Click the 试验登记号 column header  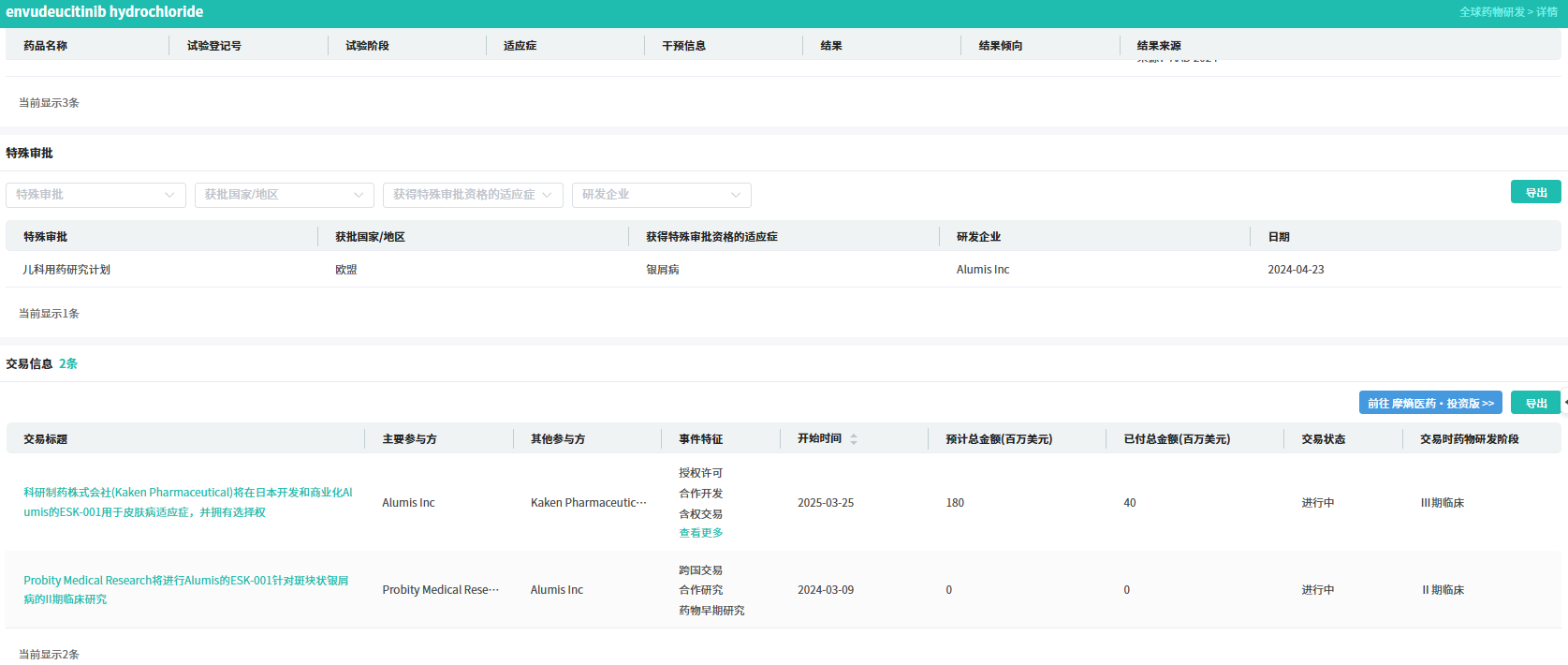[213, 46]
